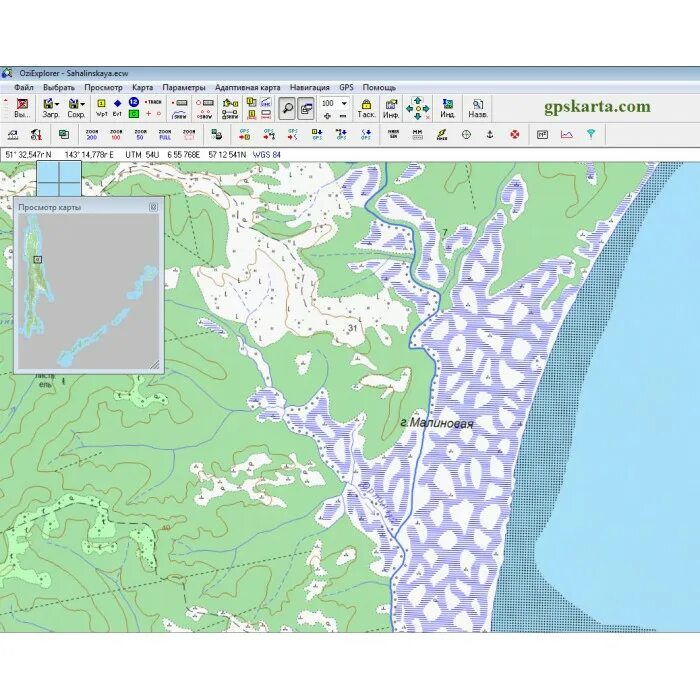The image size is (700, 700).
Task: Close the 'Просмотр карты' overview panel
Action: pos(153,207)
